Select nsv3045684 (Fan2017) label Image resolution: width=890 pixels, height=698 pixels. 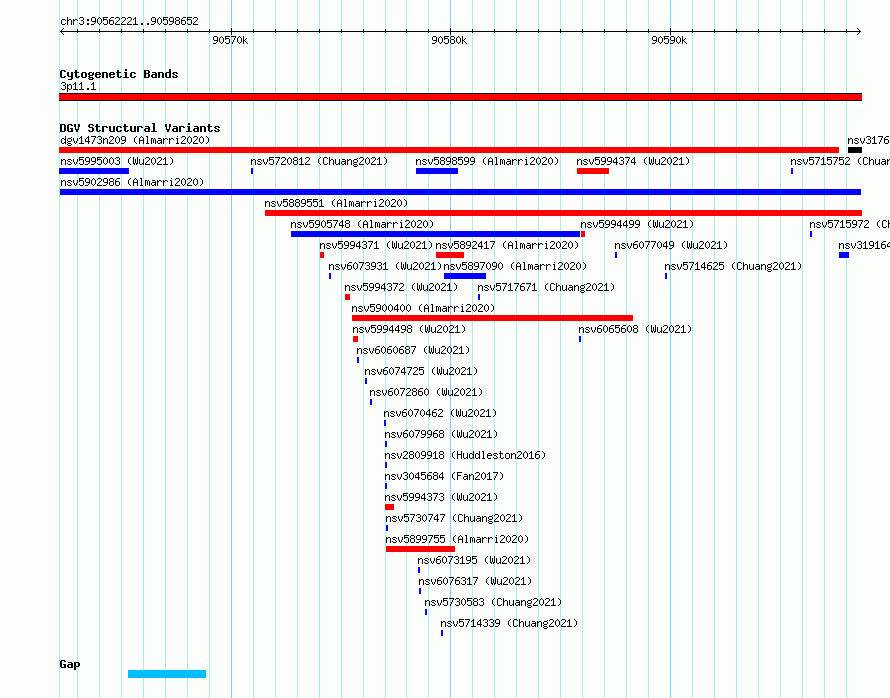tap(444, 476)
